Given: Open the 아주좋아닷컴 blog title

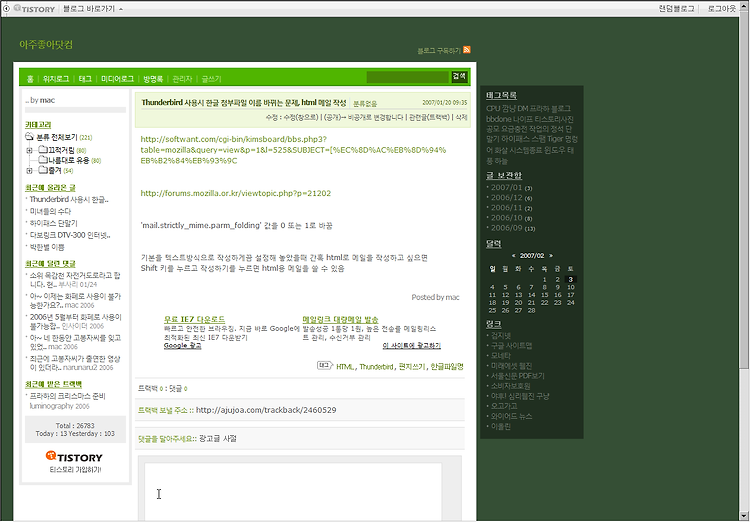Looking at the screenshot, I should coord(46,44).
